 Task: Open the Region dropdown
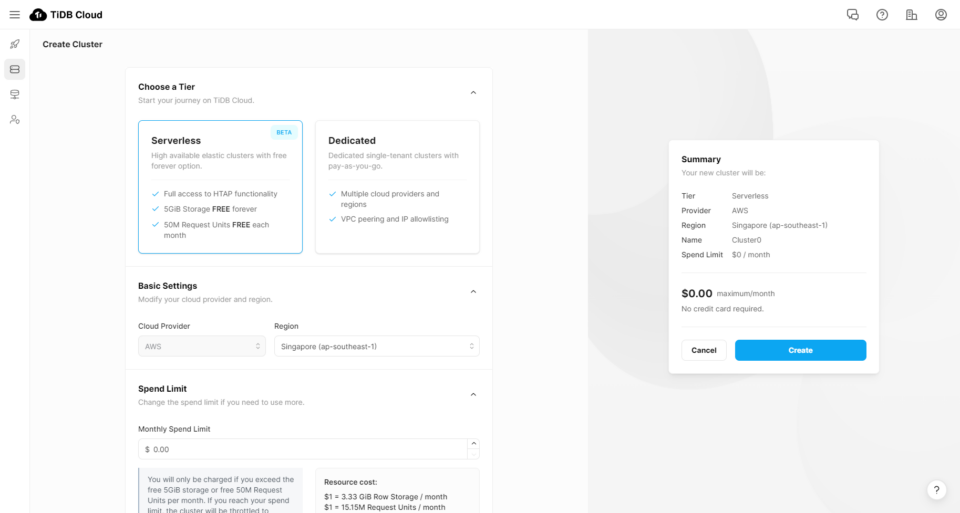(376, 346)
